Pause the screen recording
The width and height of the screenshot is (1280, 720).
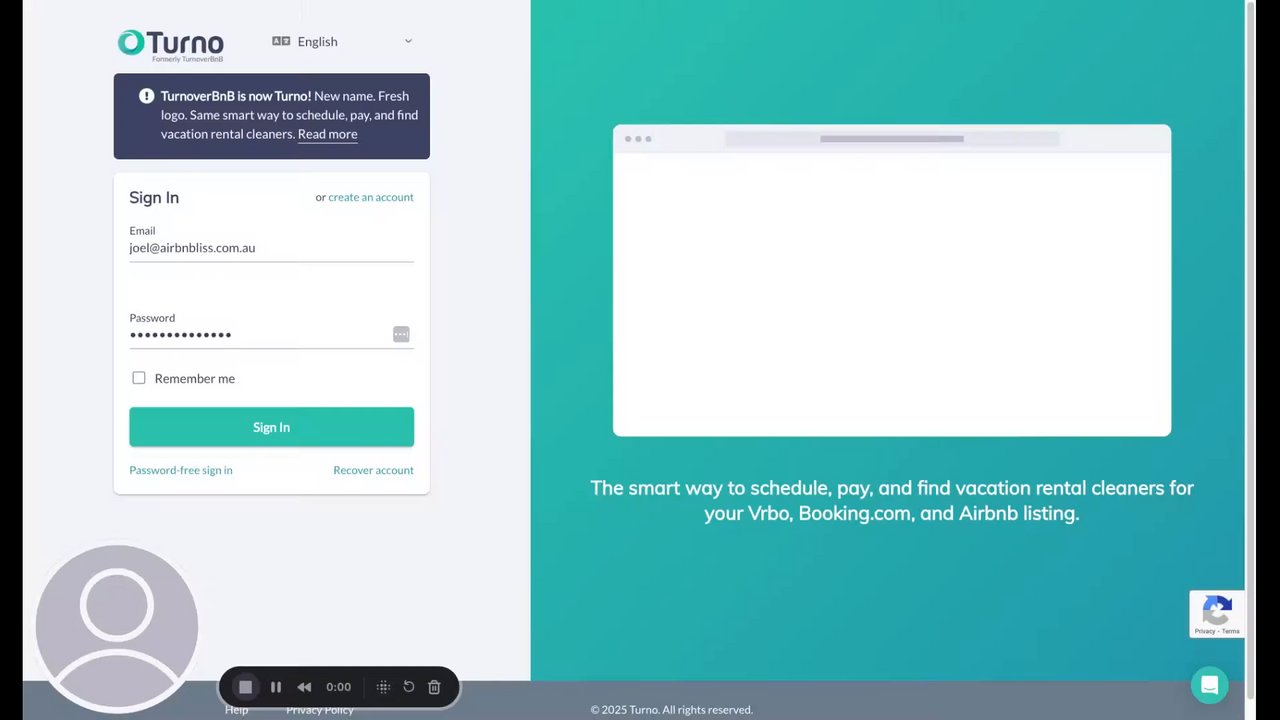276,687
